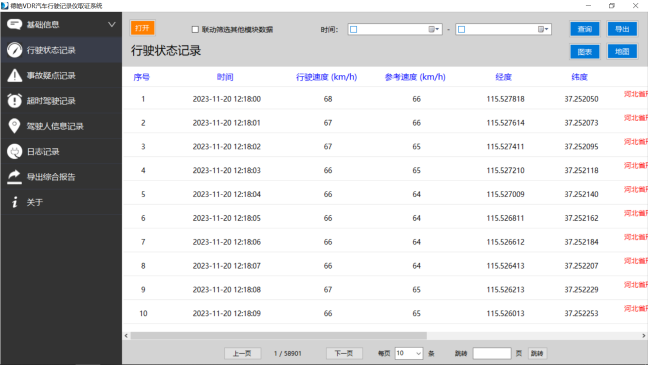The image size is (648, 365).
Task: Open calendar icon of end time field
Action: [x=541, y=29]
